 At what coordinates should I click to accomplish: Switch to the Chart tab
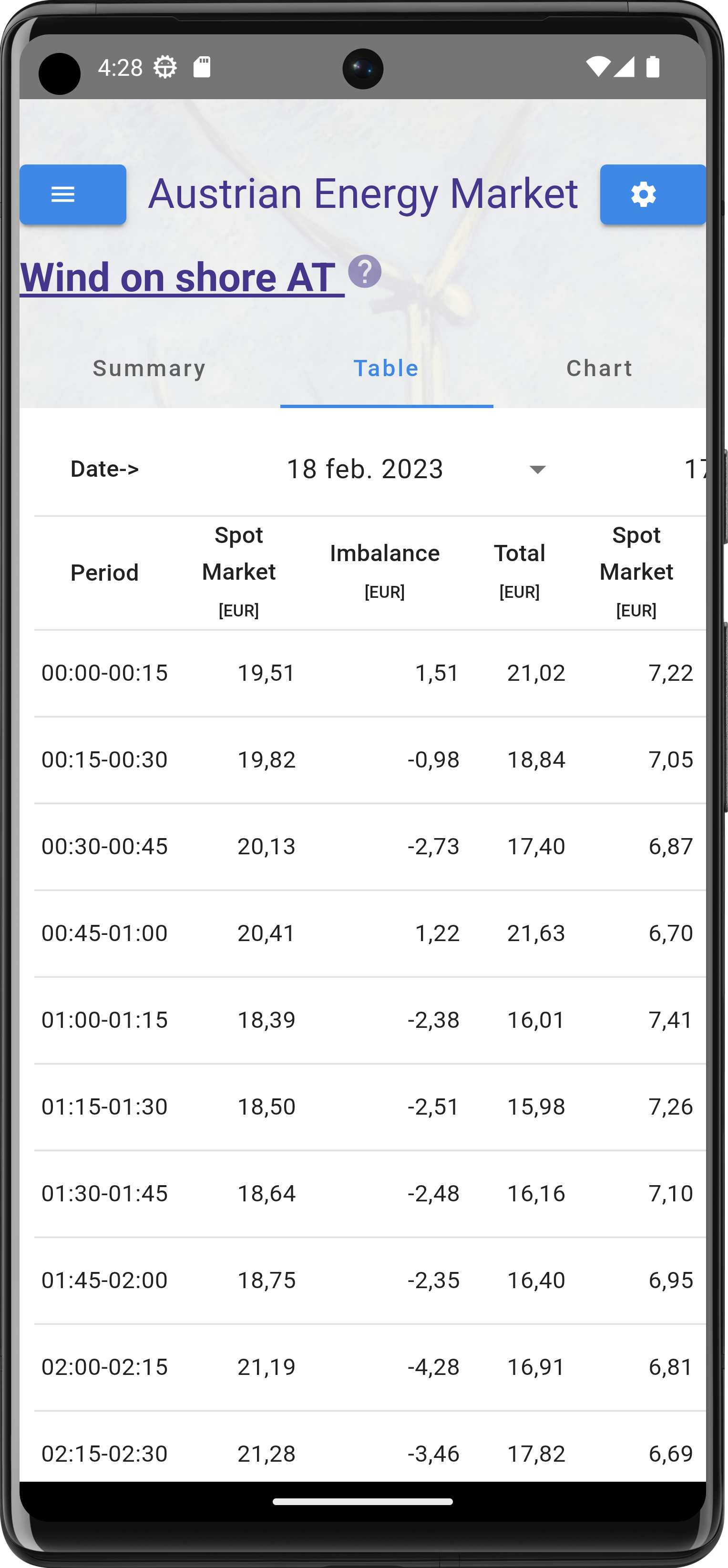(x=599, y=368)
